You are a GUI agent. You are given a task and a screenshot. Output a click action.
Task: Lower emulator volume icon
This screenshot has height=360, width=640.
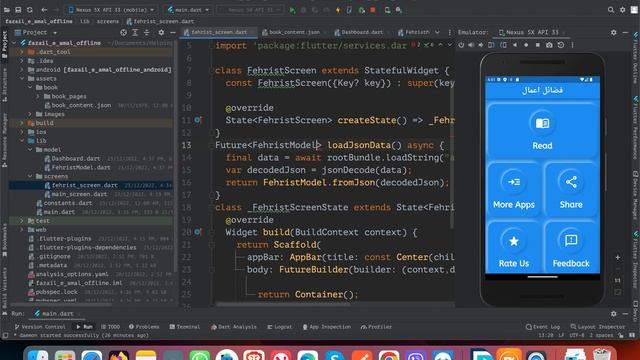[x=481, y=45]
